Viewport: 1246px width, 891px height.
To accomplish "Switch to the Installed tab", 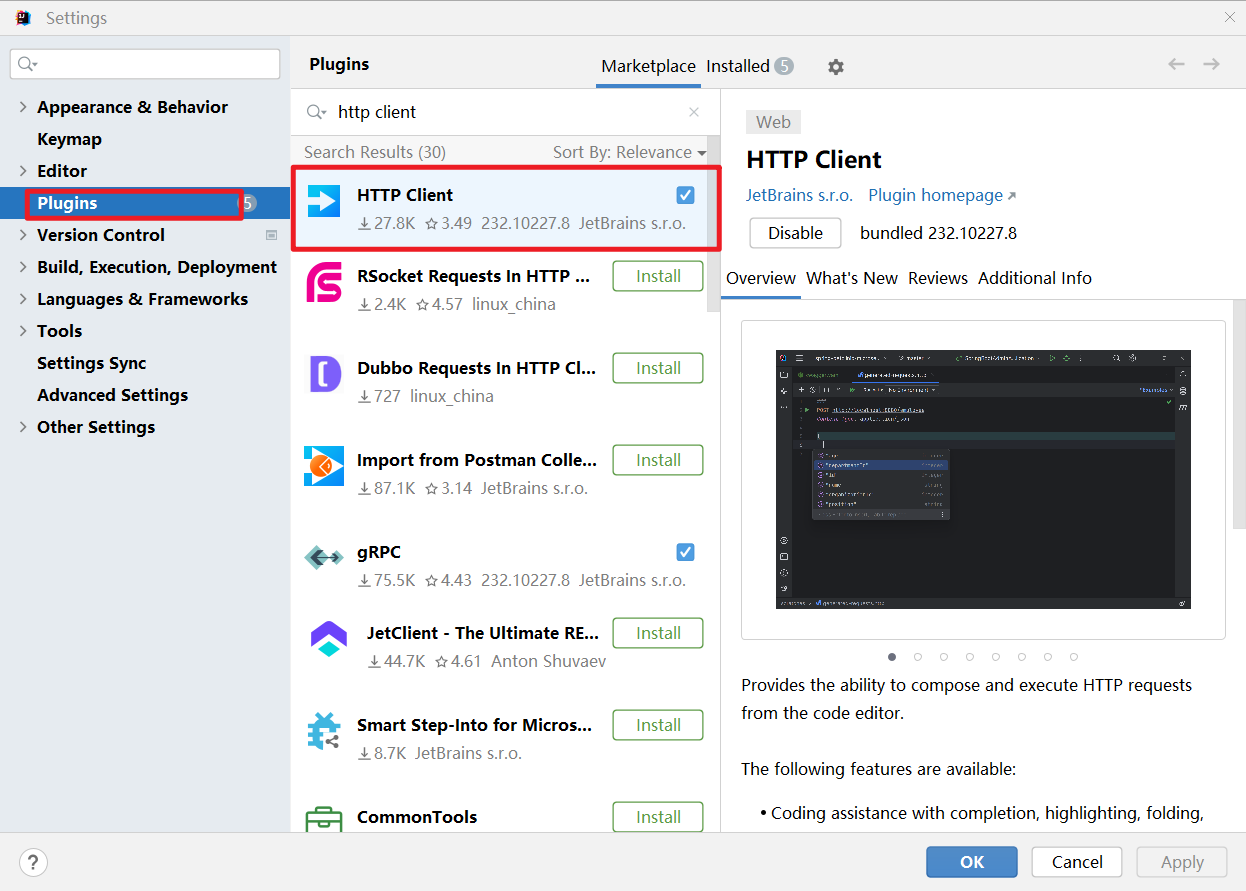I will 749,66.
